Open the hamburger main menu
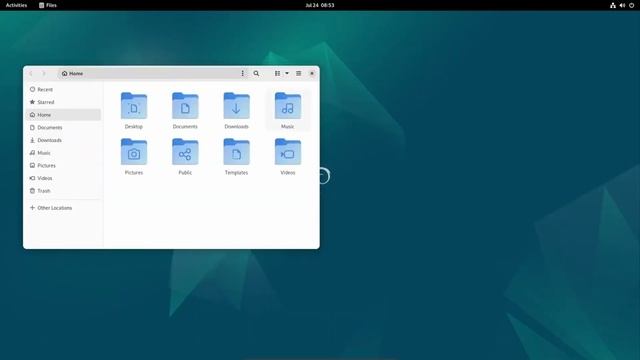This screenshot has width=640, height=360. click(x=299, y=73)
